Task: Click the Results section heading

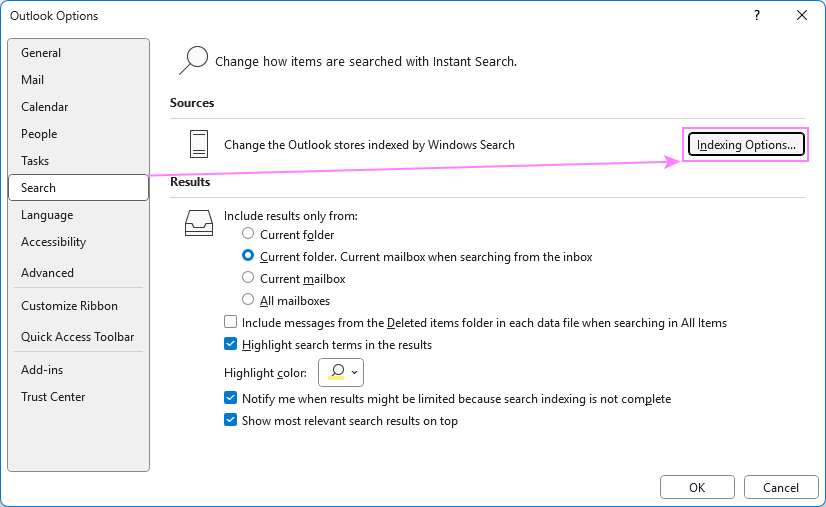Action: coord(190,182)
